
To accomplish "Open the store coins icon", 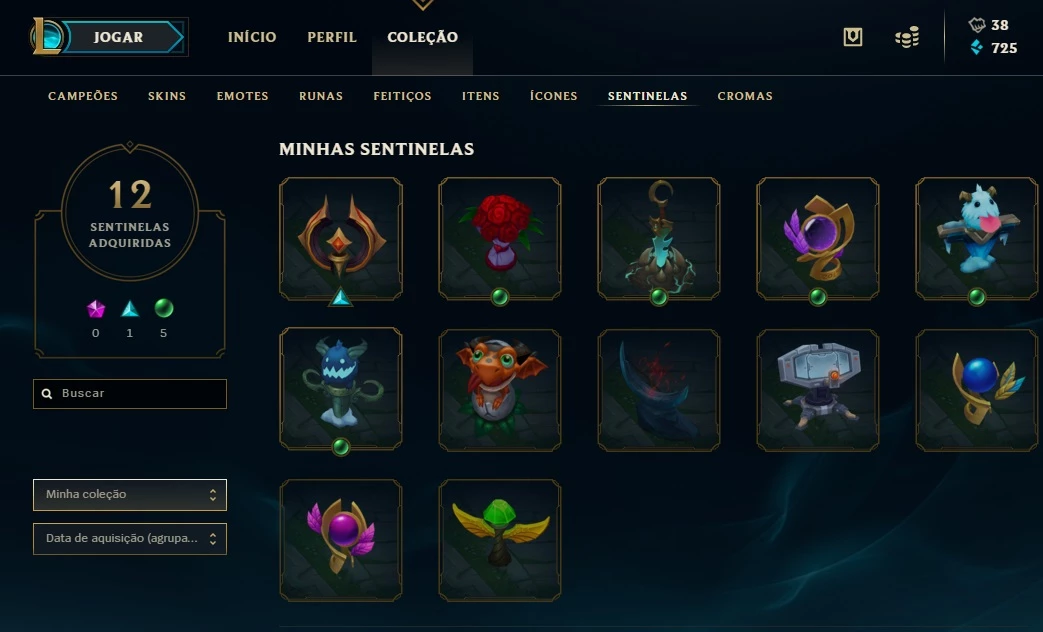I will tap(907, 37).
